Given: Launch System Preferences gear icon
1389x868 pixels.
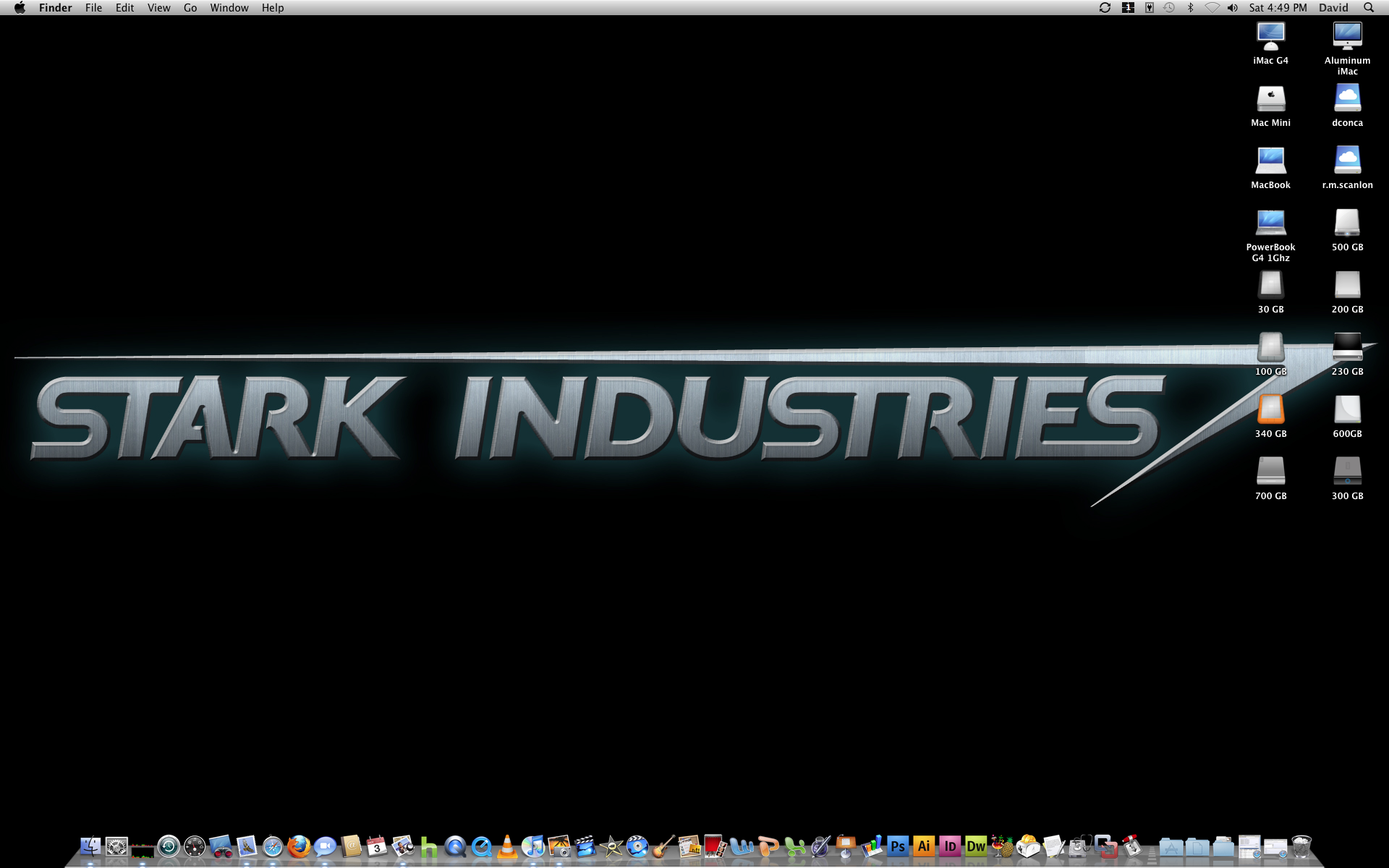Looking at the screenshot, I should click(x=116, y=846).
